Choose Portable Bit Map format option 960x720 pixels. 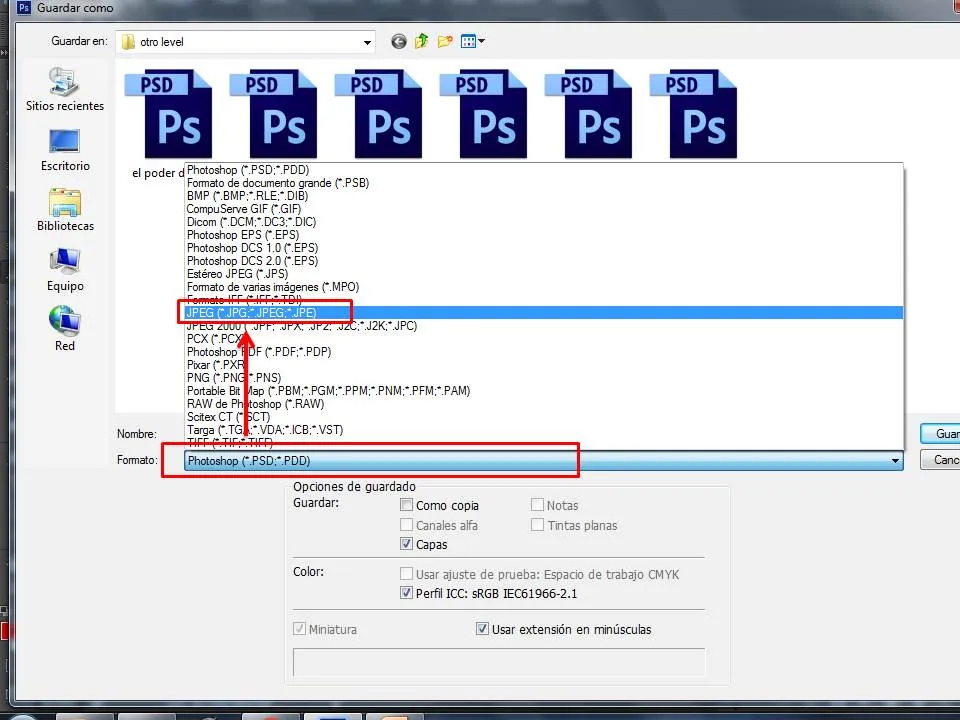[544, 391]
